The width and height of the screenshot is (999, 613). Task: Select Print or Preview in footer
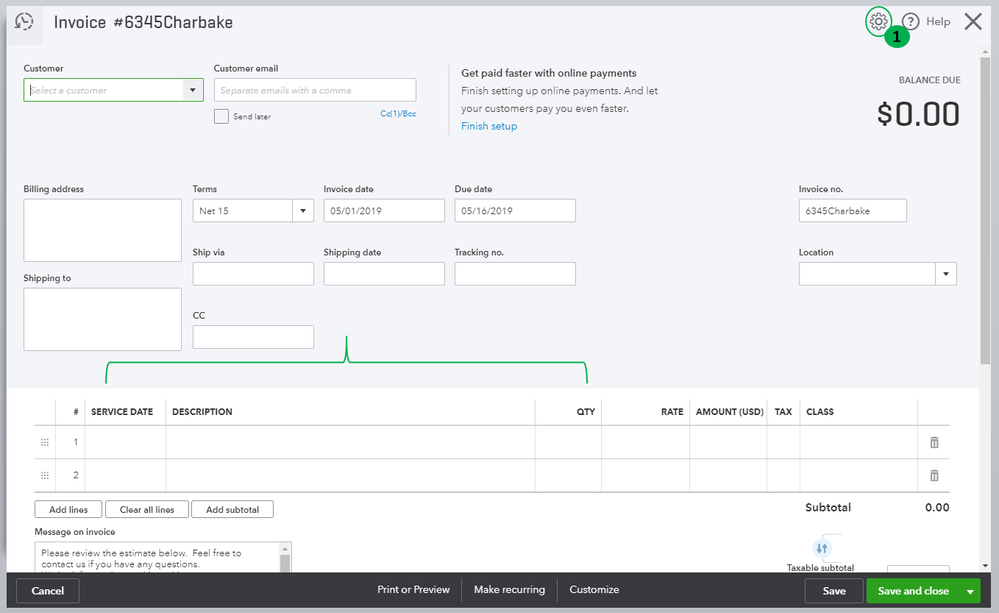[413, 590]
